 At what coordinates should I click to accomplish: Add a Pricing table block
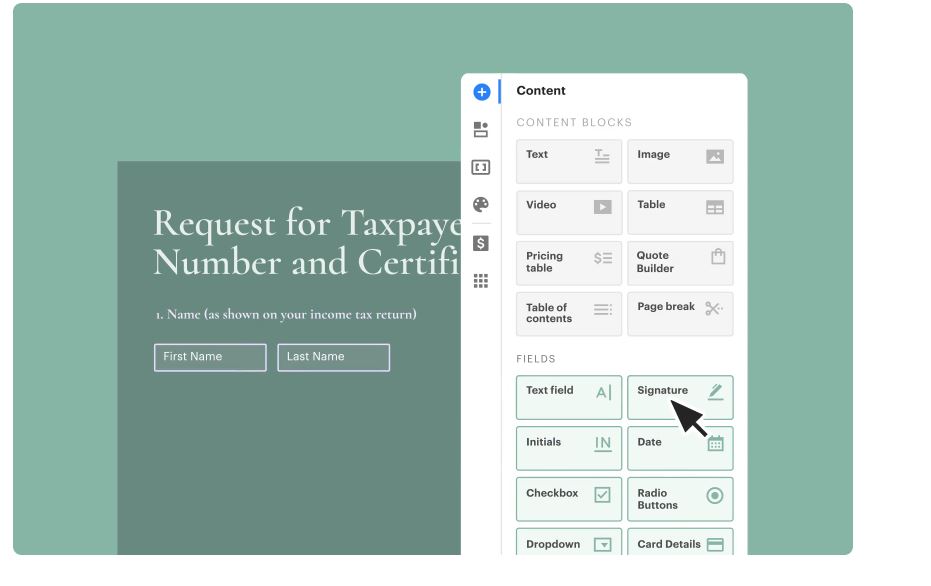point(569,263)
